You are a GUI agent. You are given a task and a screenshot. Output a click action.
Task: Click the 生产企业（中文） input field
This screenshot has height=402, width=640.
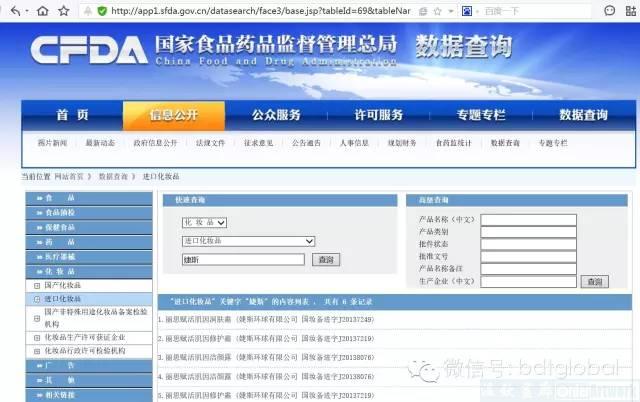coord(528,281)
